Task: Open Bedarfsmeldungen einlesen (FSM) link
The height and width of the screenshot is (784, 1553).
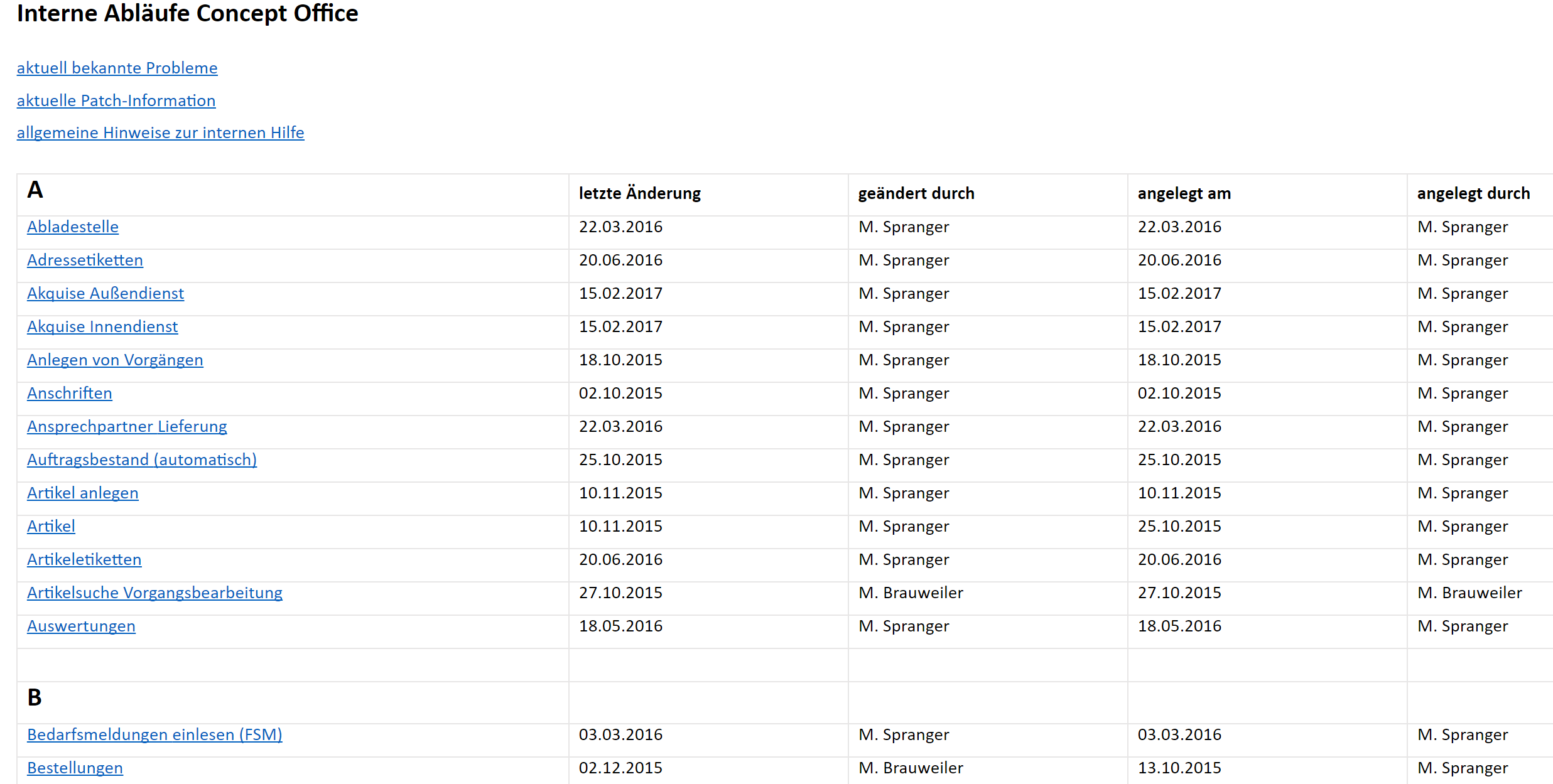Action: [154, 734]
